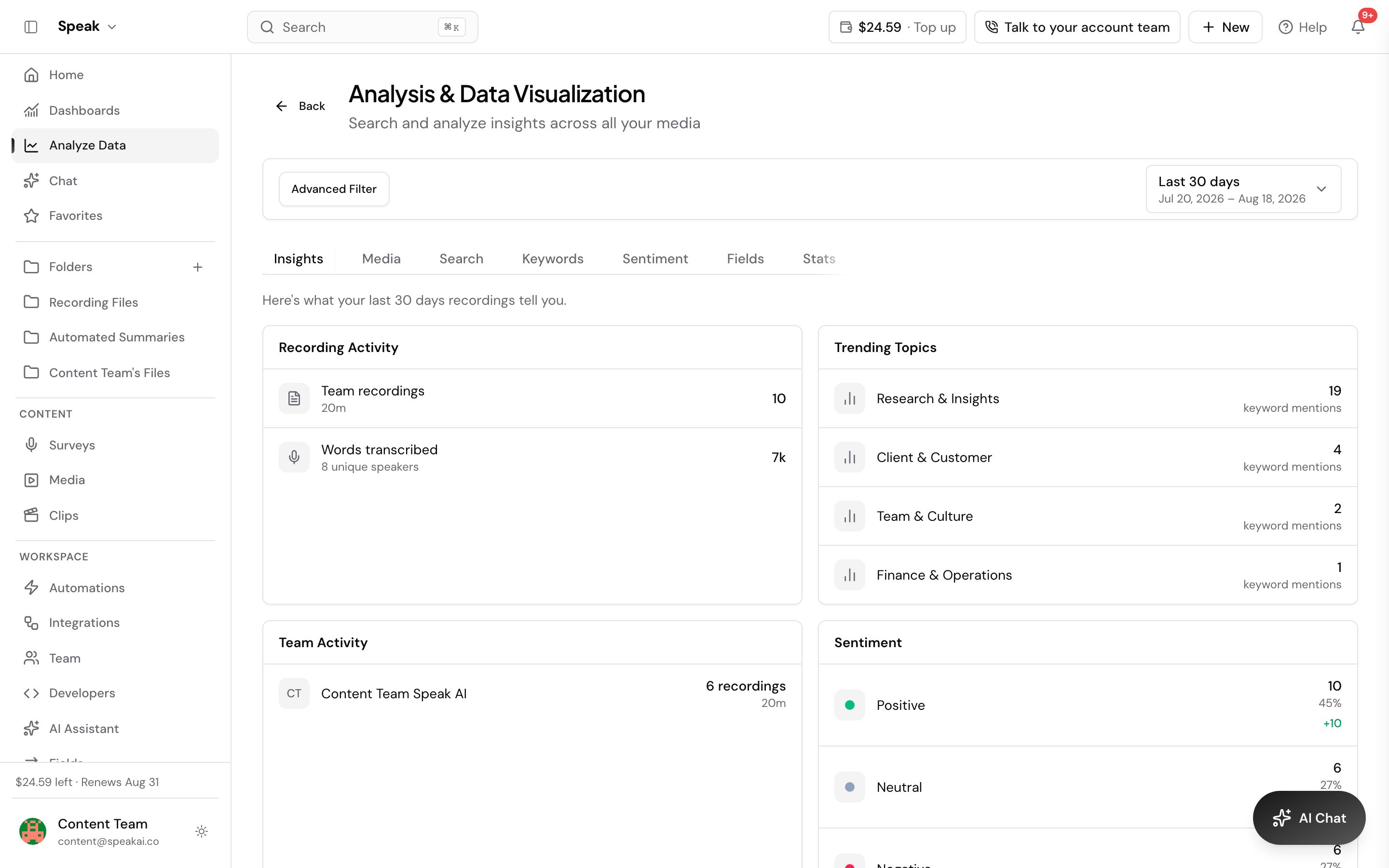Click the Back arrow button
The height and width of the screenshot is (868, 1389).
(x=300, y=106)
